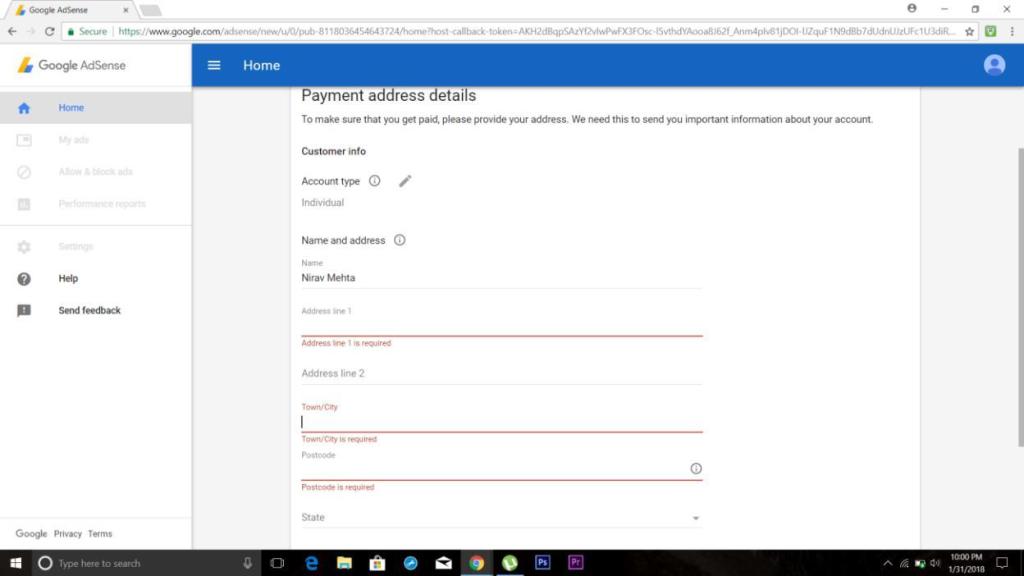Image resolution: width=1024 pixels, height=576 pixels.
Task: Click the Address line 1 input field
Action: [x=500, y=326]
